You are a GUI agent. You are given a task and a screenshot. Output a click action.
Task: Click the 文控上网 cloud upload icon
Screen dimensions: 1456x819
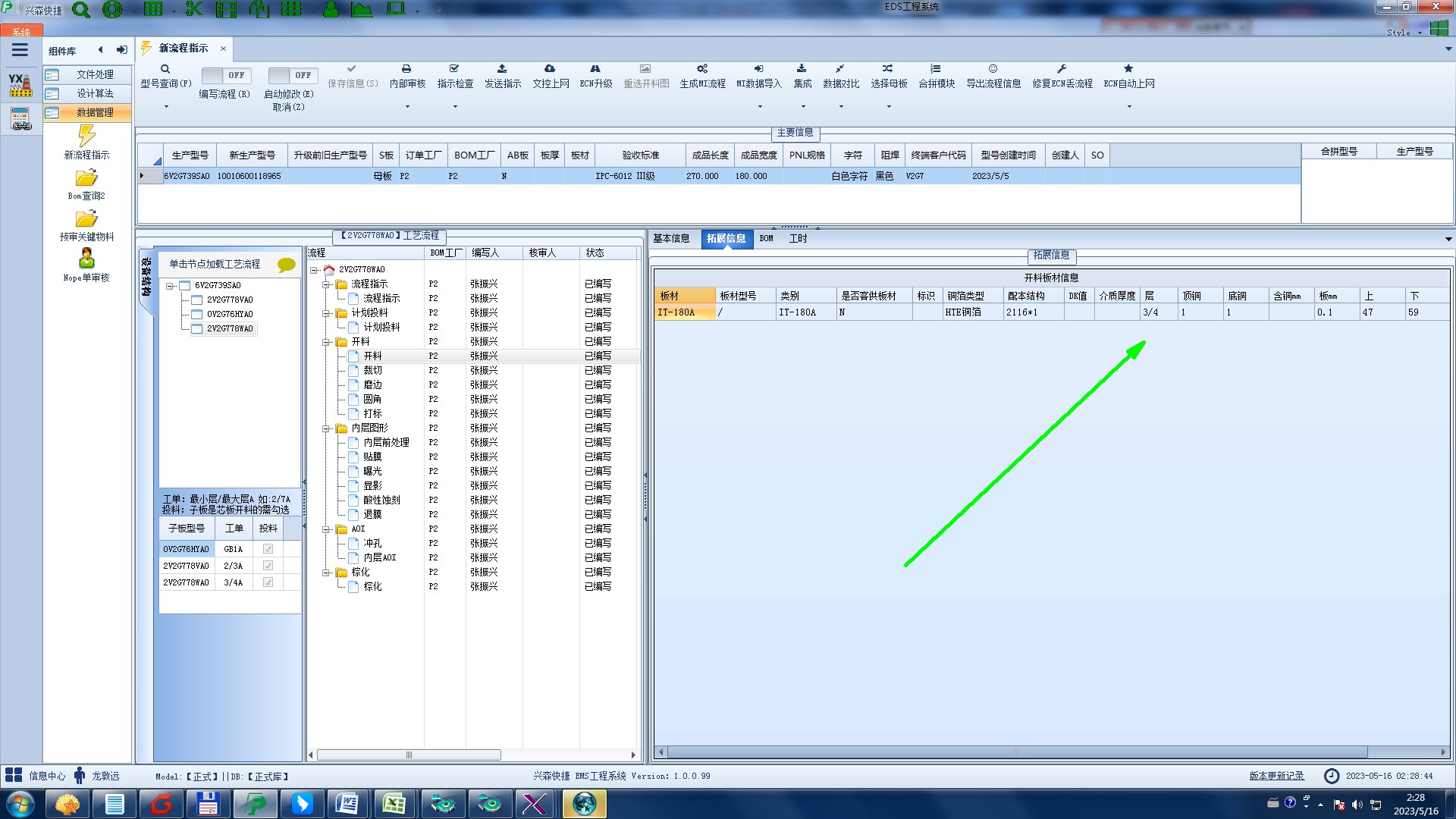pyautogui.click(x=550, y=69)
